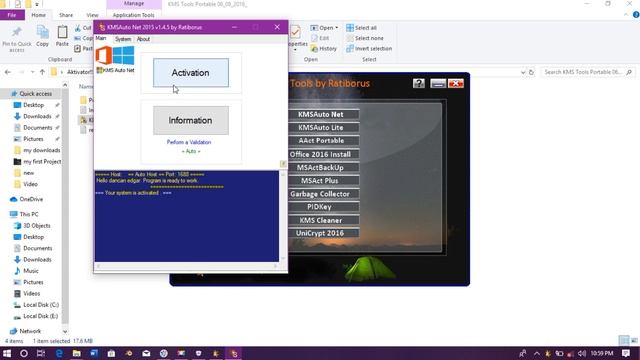The image size is (640, 360).
Task: Click the Perform a Validation link
Action: (189, 142)
